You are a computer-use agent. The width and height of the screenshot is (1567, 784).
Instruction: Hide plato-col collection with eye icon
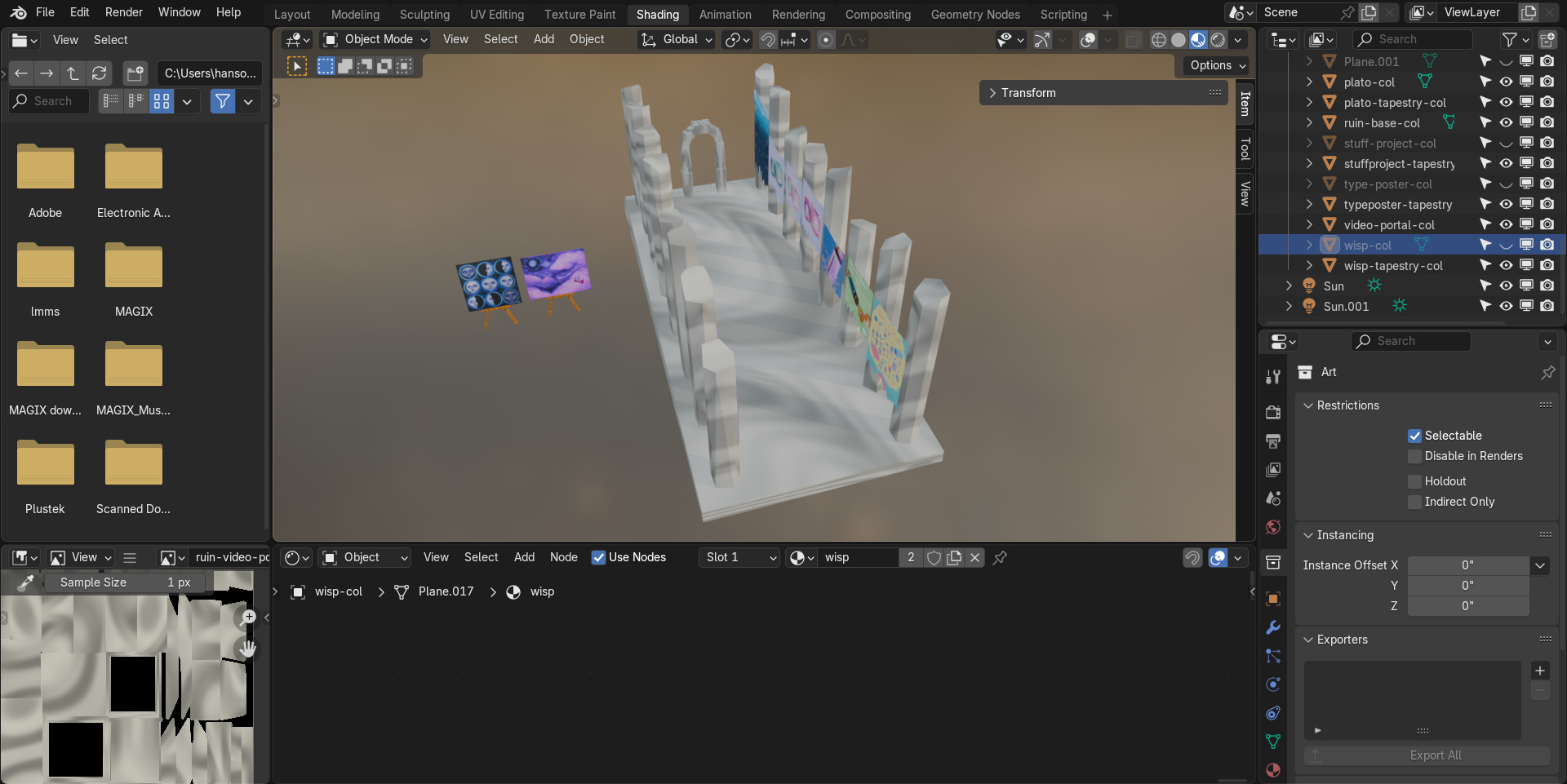[x=1506, y=82]
